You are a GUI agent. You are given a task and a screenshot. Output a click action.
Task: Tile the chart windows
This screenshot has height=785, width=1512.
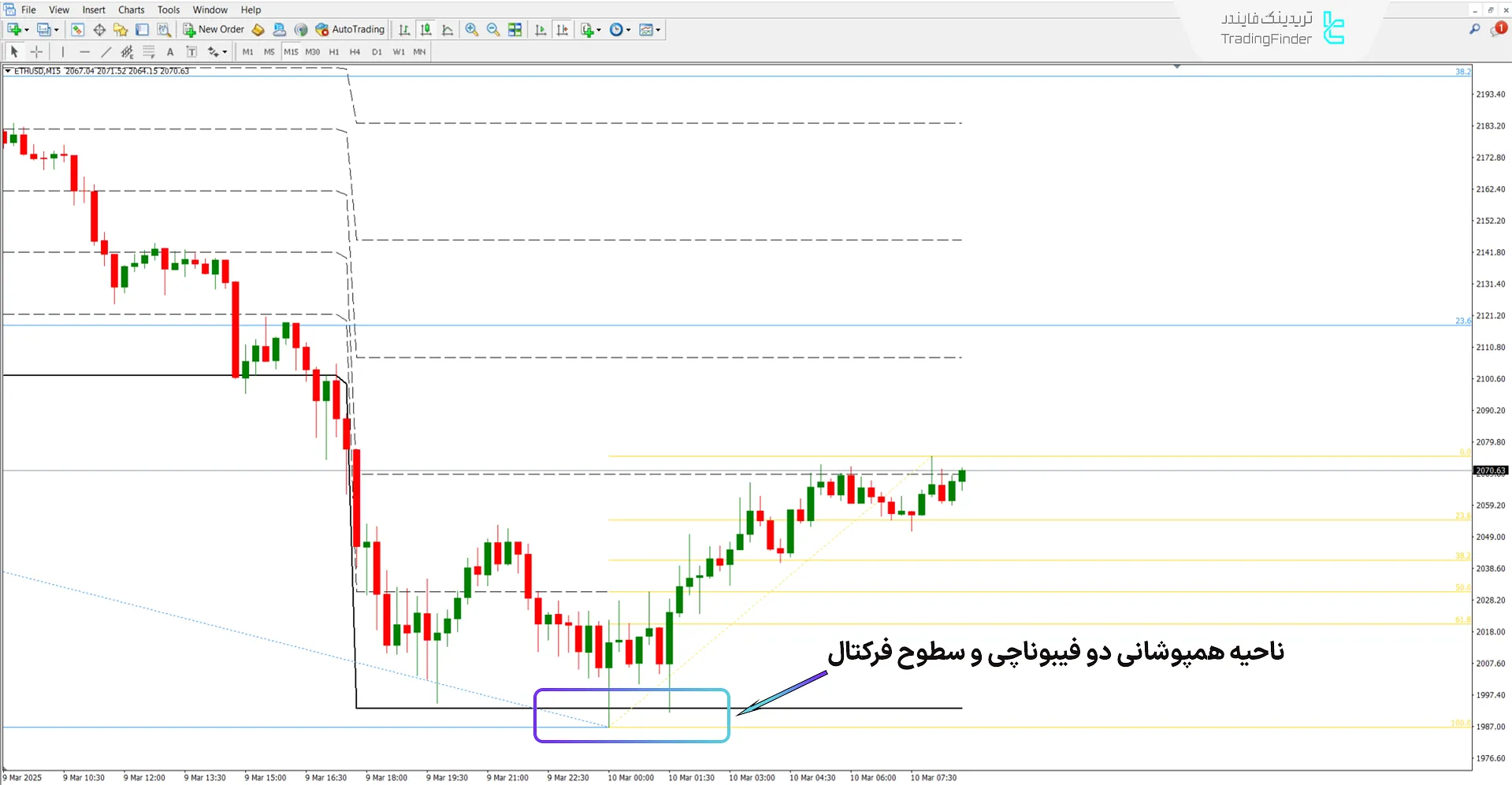pos(515,29)
